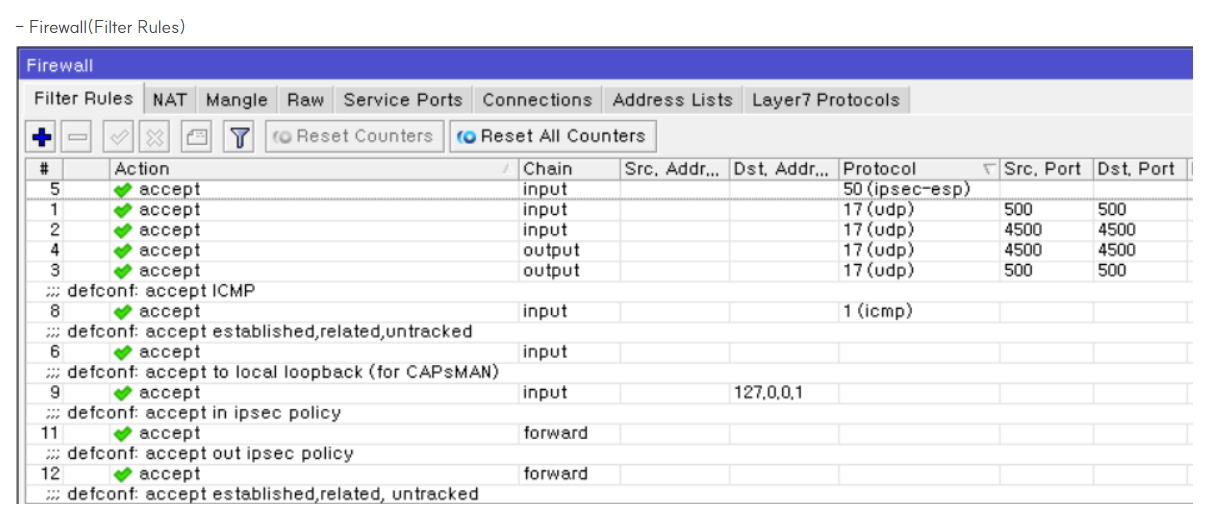Click the X disable rule icon
1207x522 pixels.
click(x=156, y=137)
